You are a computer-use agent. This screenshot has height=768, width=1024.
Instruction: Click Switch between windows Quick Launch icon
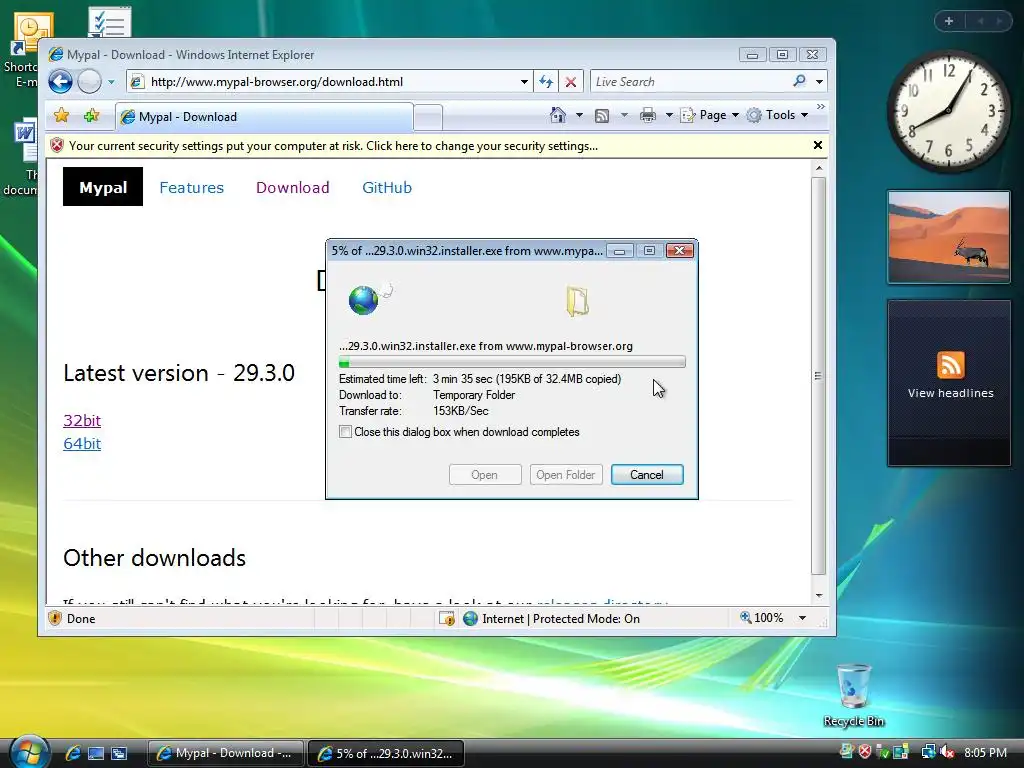[119, 753]
